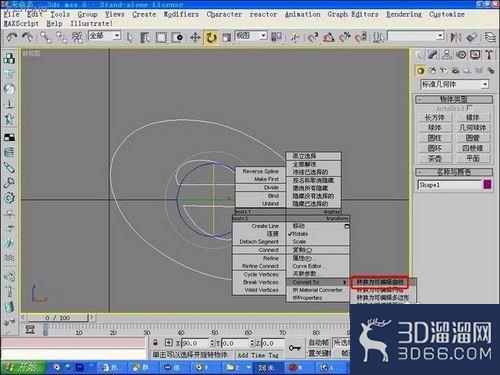Click the Redo arrow in the toolbar

(x=27, y=37)
